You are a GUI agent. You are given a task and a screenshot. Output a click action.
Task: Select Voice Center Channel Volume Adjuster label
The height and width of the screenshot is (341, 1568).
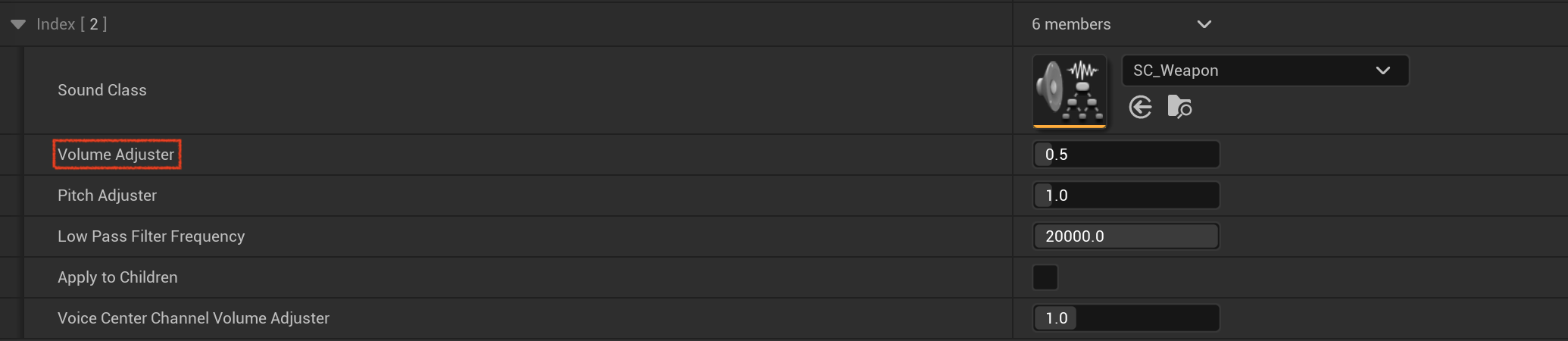(x=193, y=318)
